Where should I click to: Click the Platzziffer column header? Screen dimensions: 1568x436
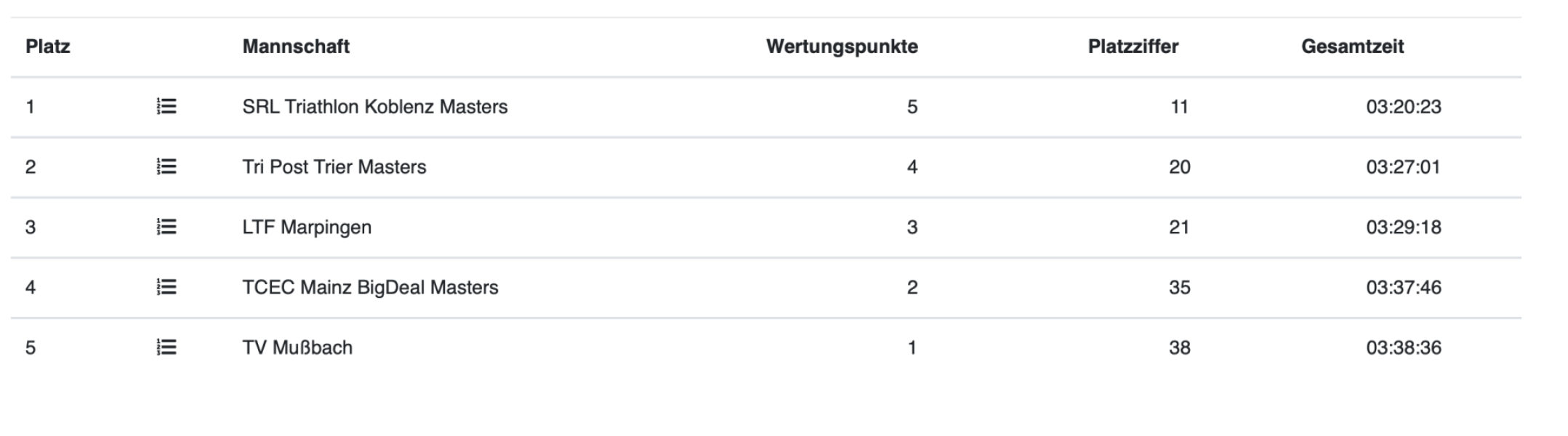(x=1133, y=47)
